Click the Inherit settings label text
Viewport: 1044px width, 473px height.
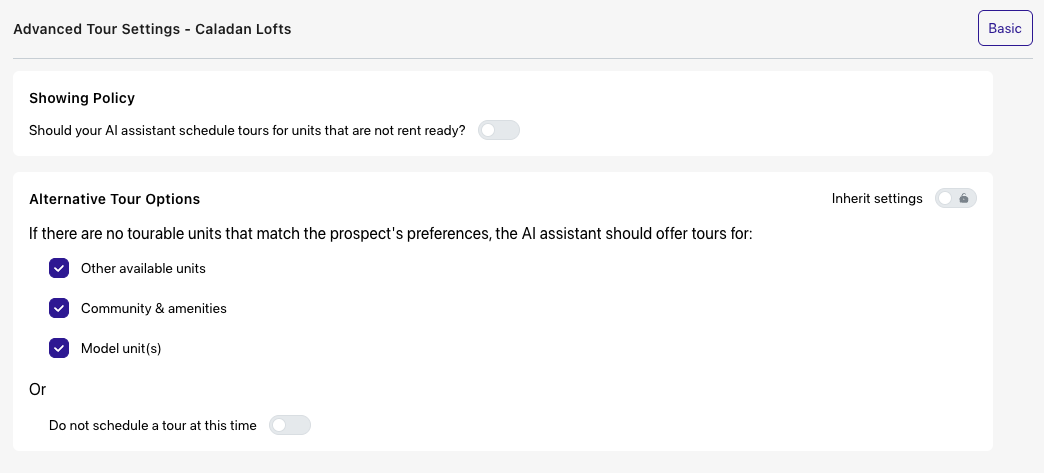click(877, 199)
